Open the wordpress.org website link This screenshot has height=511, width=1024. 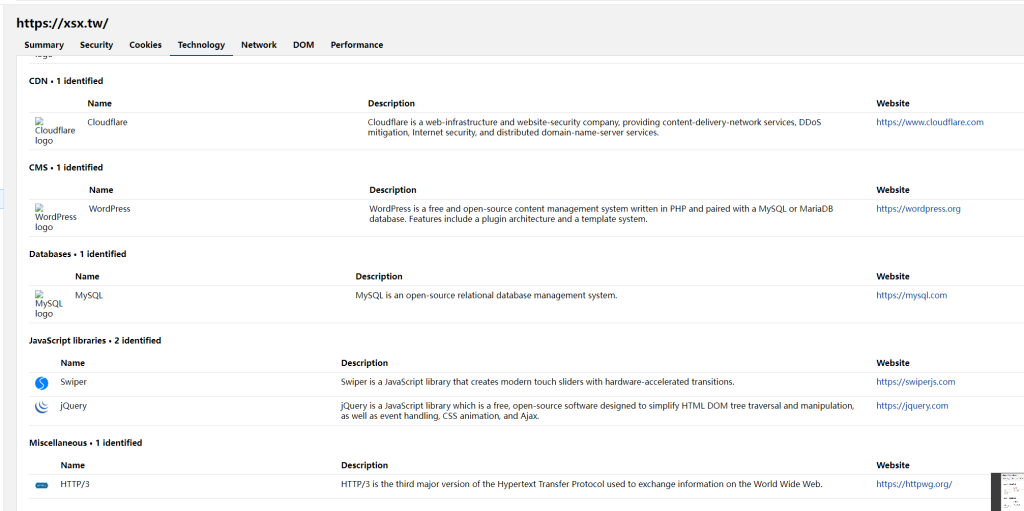[918, 209]
